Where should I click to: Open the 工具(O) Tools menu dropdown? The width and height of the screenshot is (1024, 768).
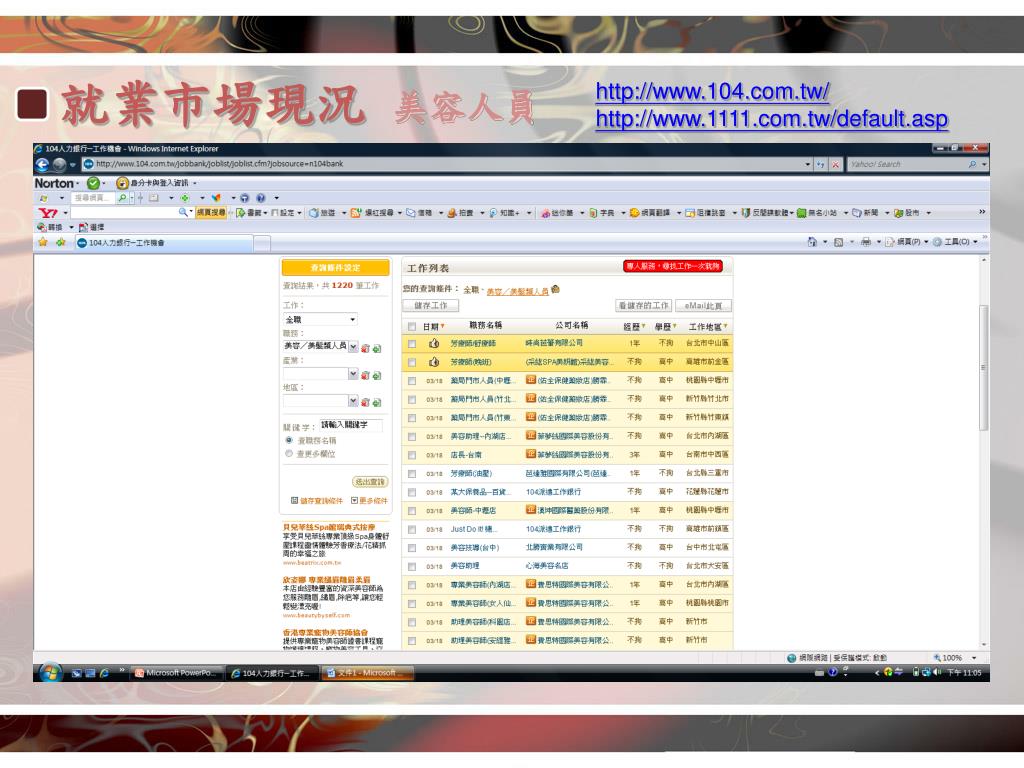click(x=955, y=242)
